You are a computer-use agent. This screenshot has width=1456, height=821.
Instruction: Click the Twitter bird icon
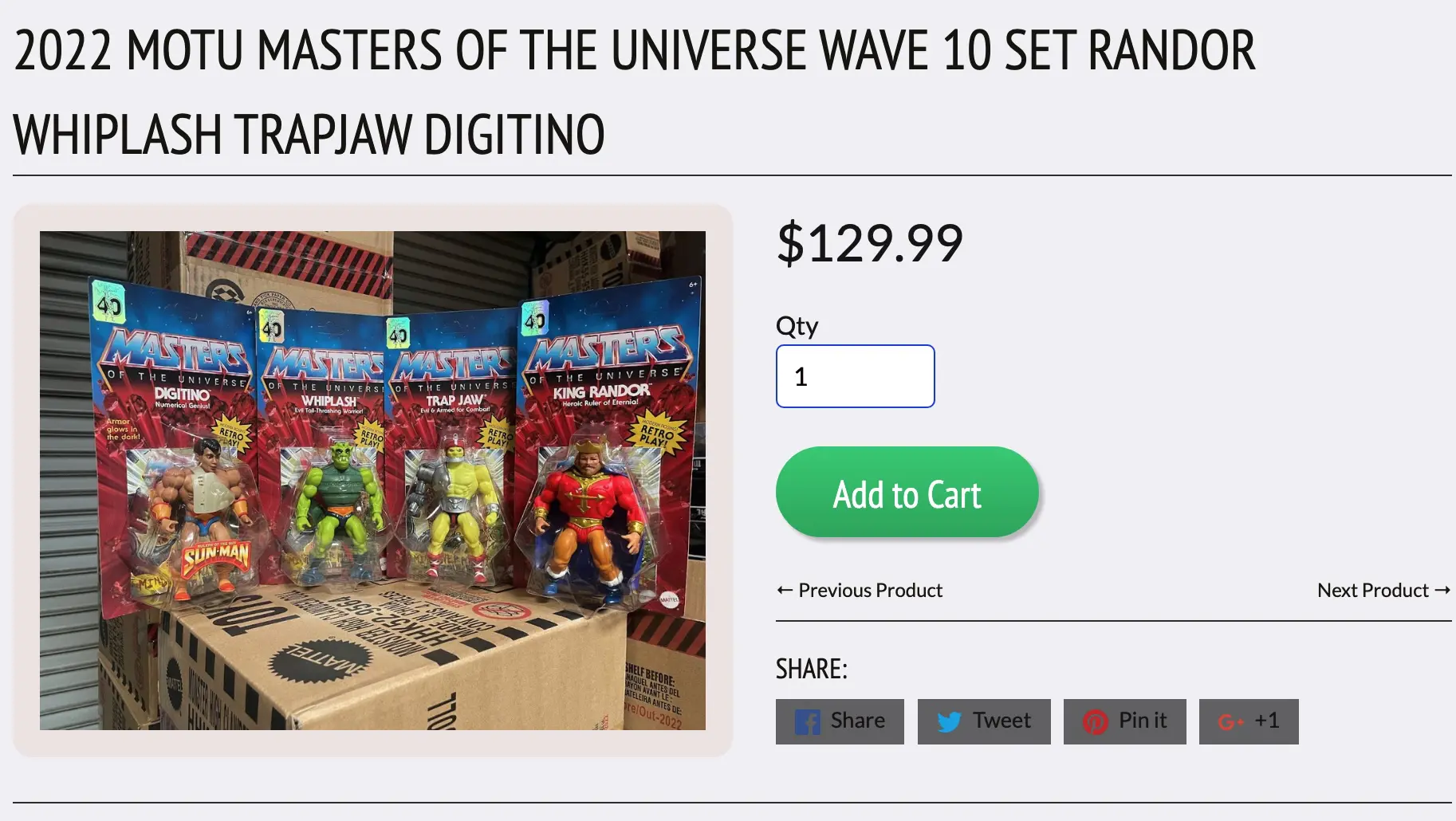click(x=949, y=722)
